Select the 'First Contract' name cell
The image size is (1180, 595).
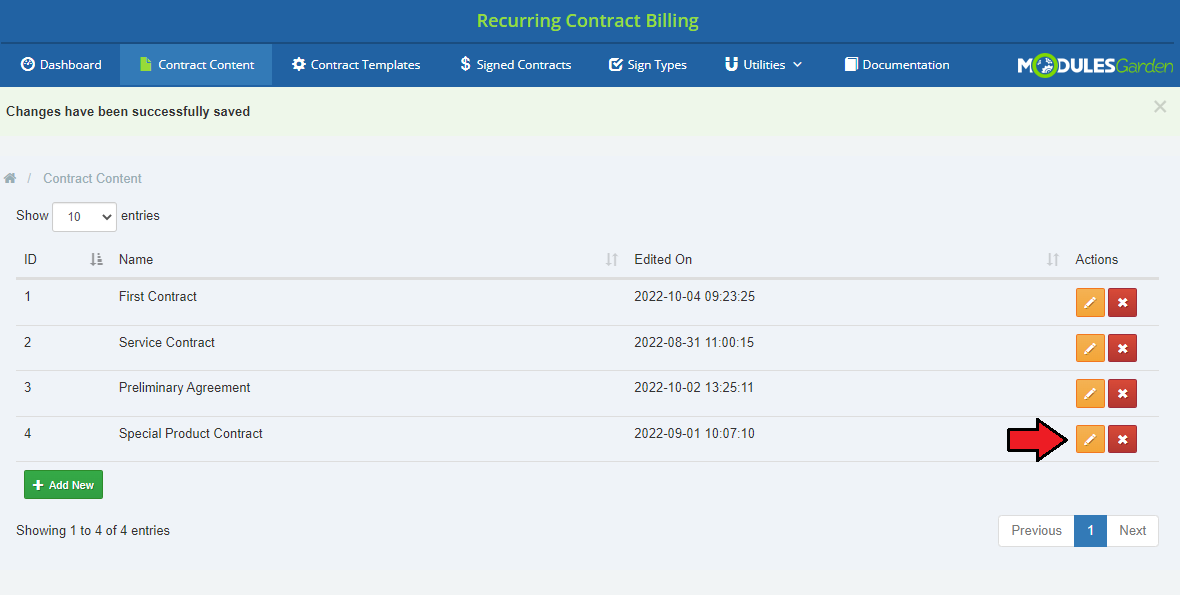pyautogui.click(x=157, y=296)
